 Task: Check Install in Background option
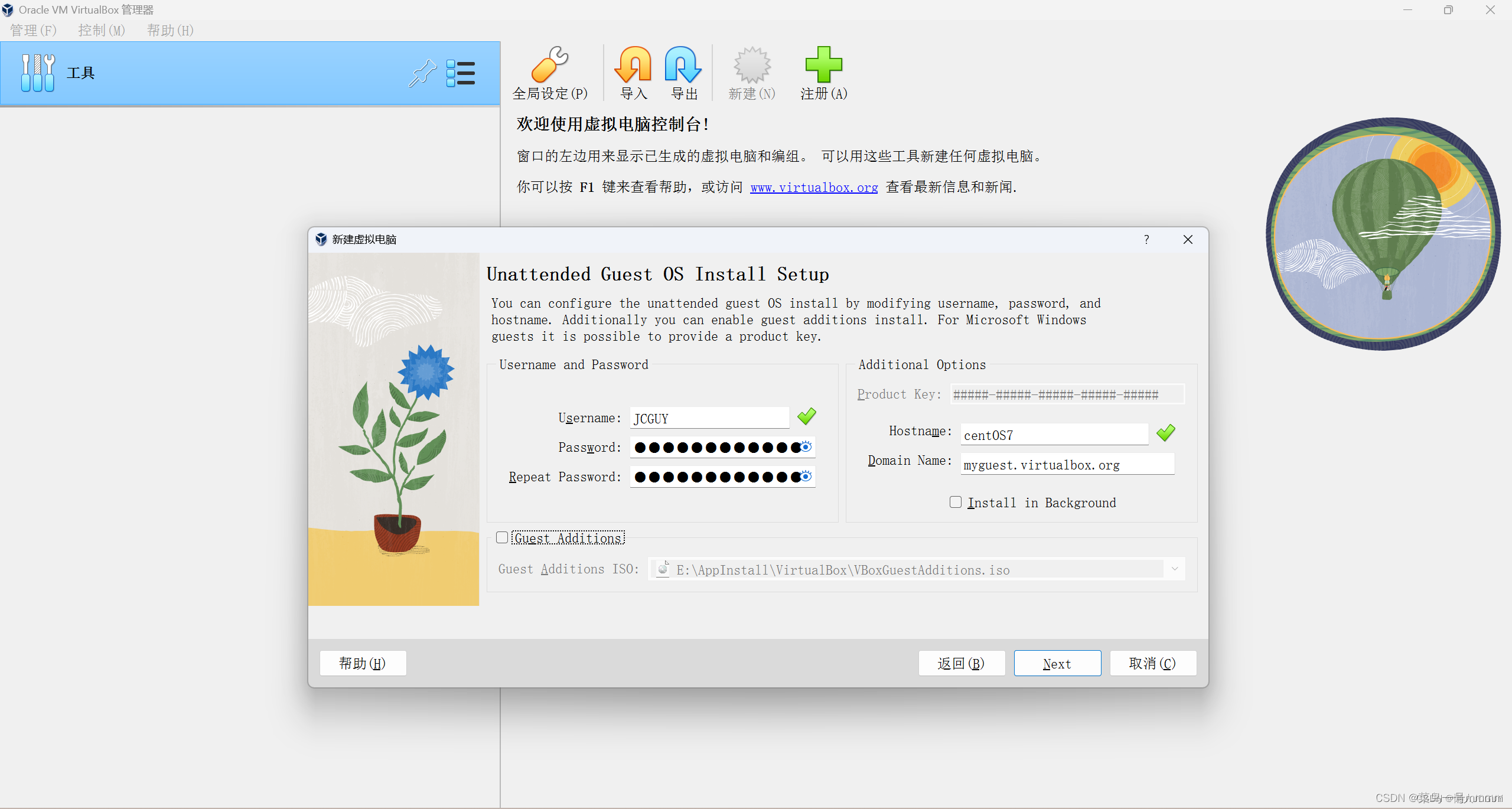[955, 502]
